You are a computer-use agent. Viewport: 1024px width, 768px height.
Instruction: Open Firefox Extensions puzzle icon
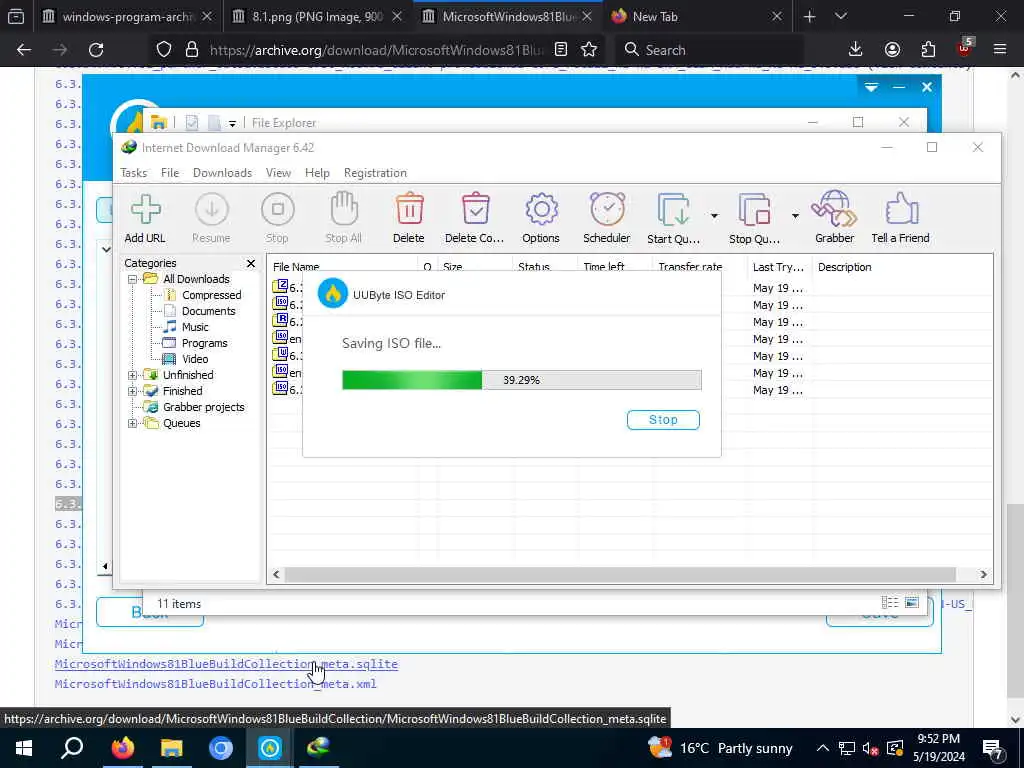(928, 50)
